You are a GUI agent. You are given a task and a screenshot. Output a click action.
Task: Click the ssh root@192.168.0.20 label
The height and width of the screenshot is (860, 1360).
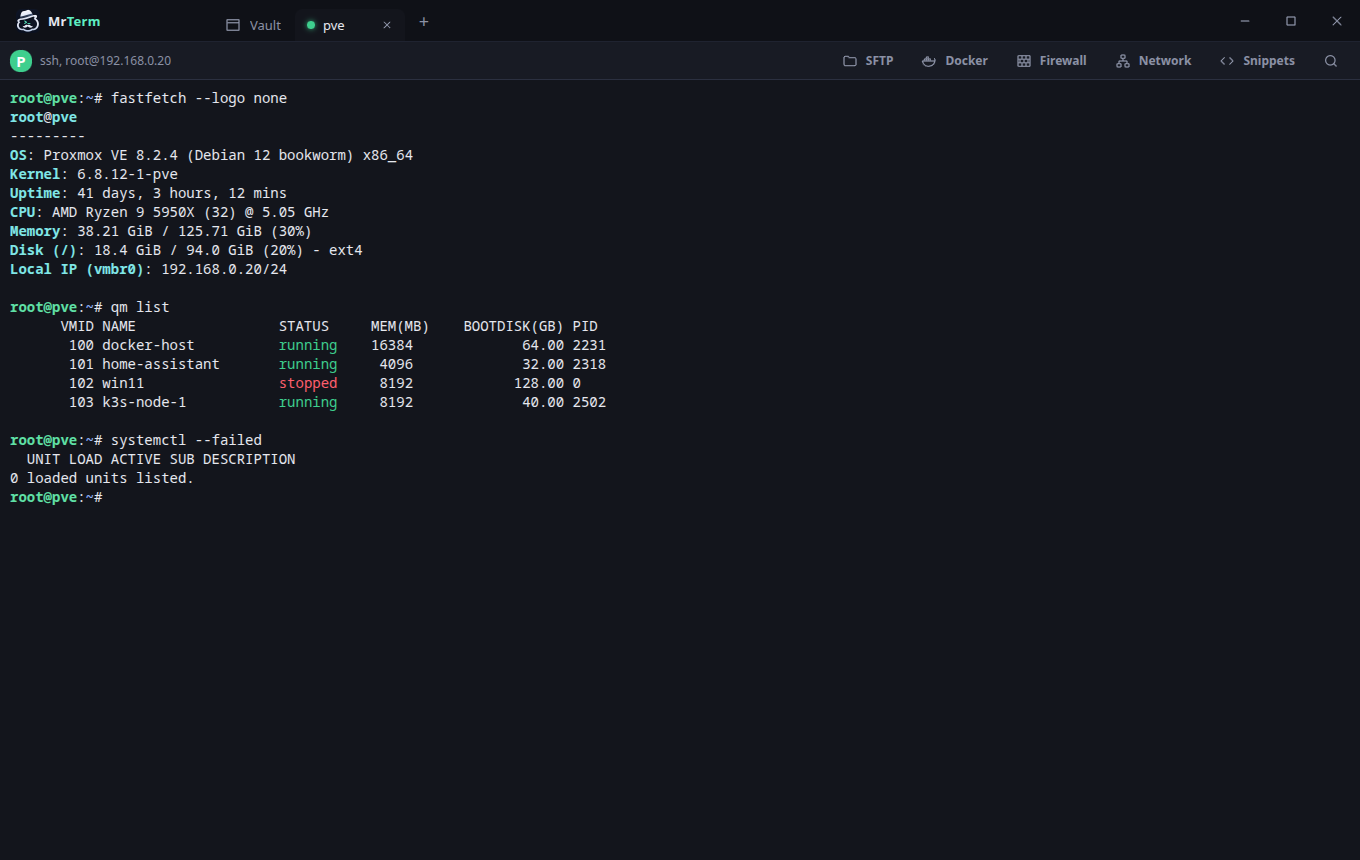pos(105,61)
